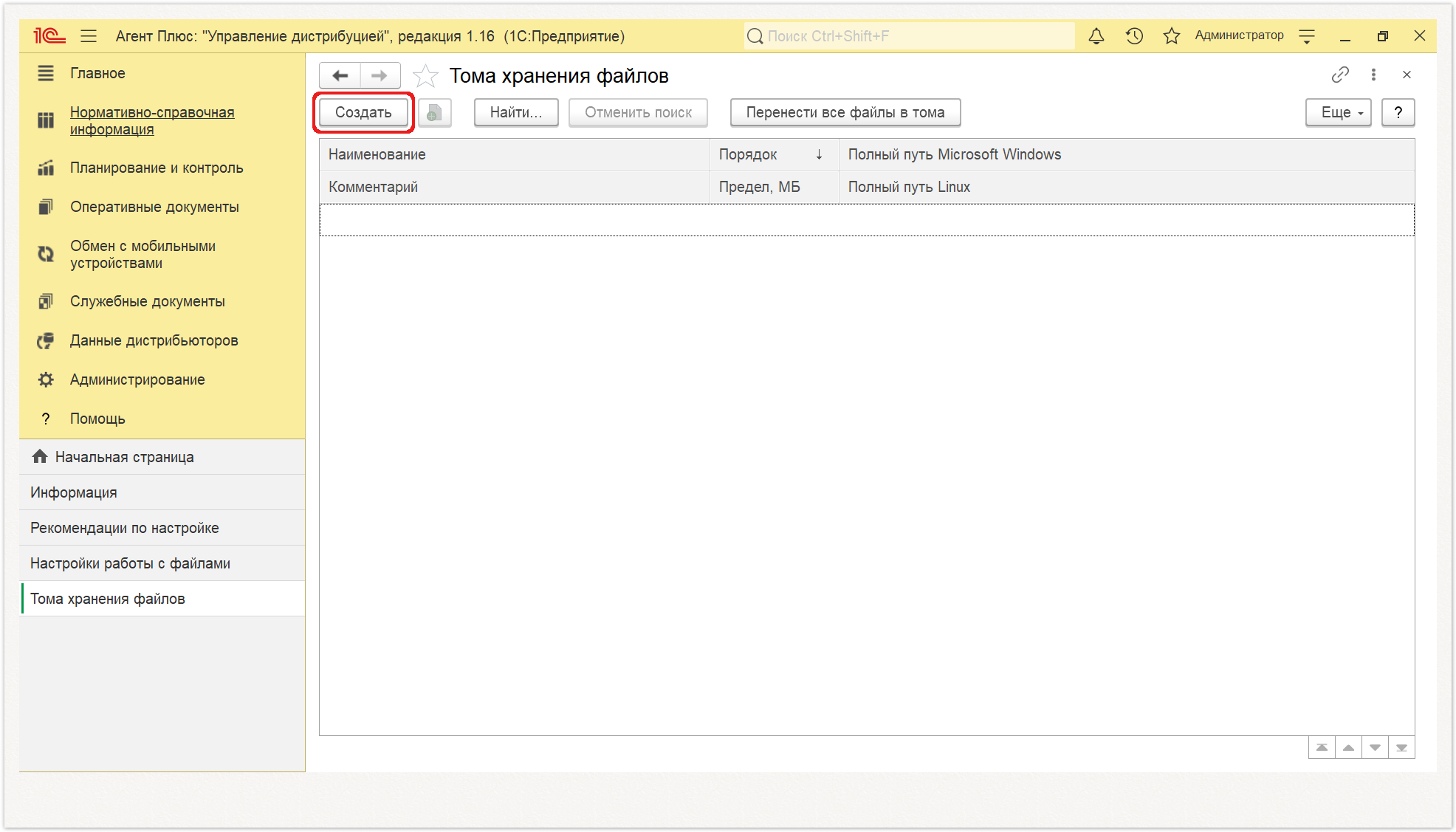Click the Администратор user name

[1239, 35]
